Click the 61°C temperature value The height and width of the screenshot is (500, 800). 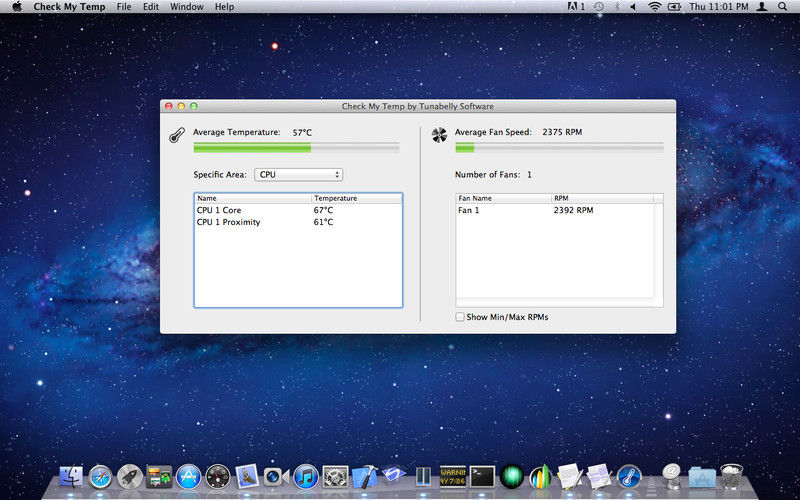tap(323, 222)
